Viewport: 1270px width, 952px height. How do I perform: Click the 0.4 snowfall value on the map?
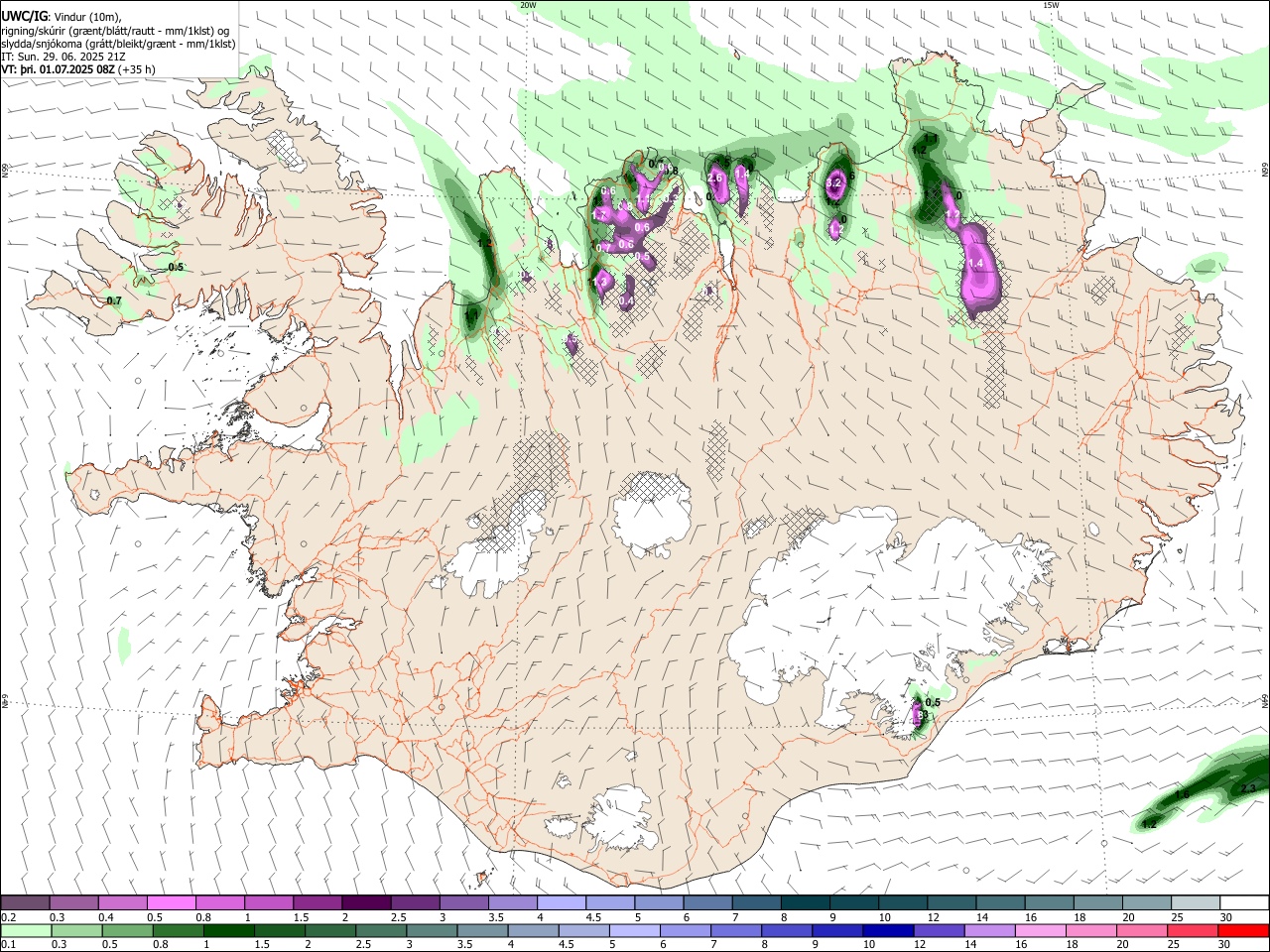coord(626,301)
